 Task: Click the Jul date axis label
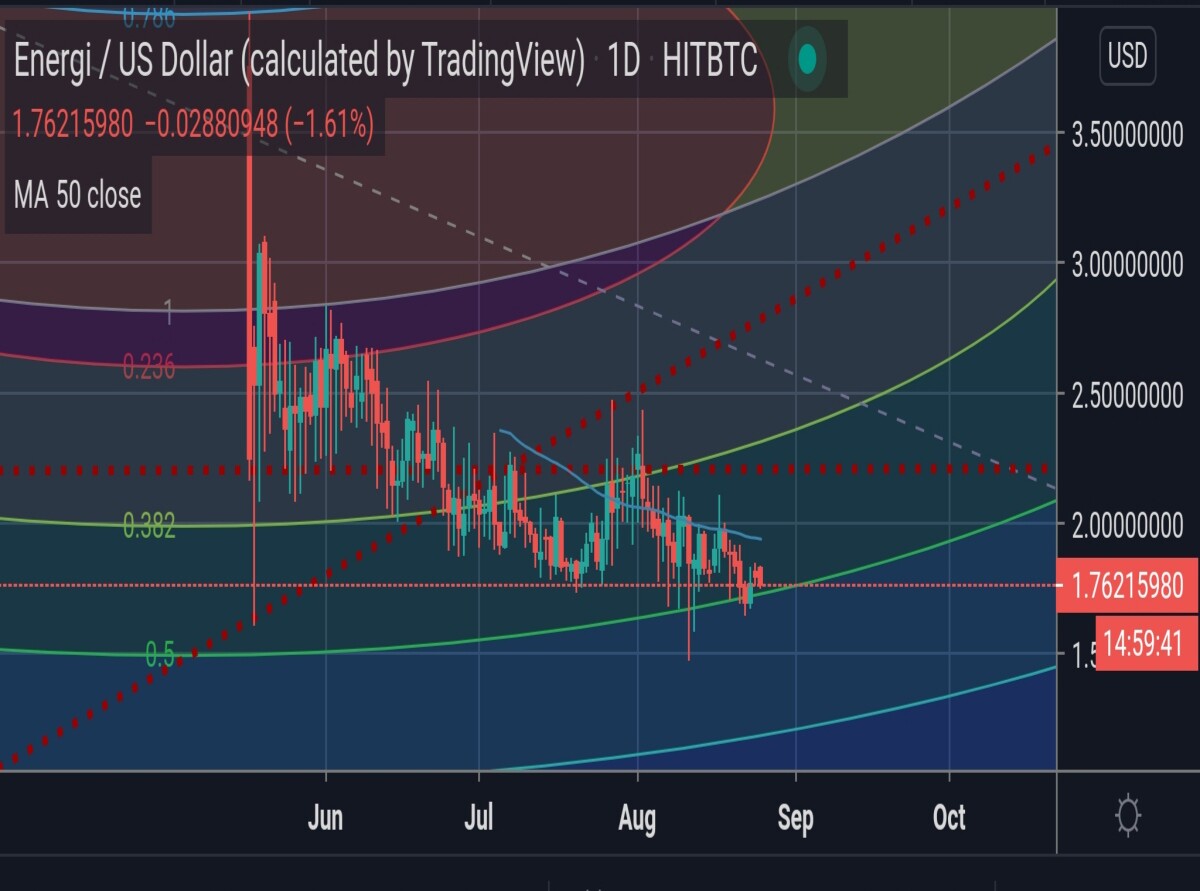[x=479, y=818]
